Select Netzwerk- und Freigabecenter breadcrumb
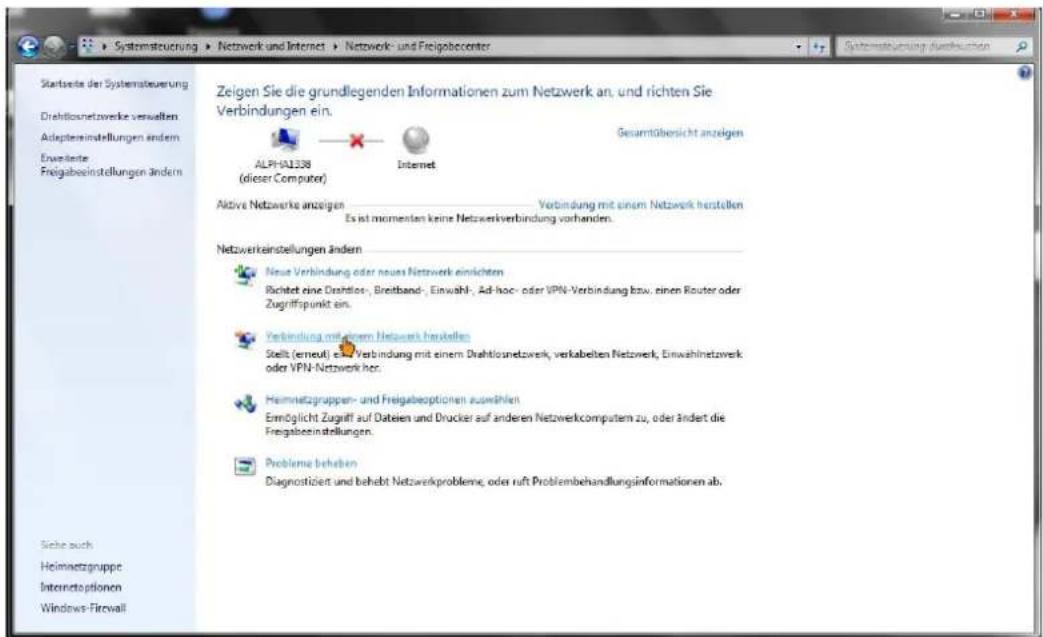 pyautogui.click(x=417, y=46)
